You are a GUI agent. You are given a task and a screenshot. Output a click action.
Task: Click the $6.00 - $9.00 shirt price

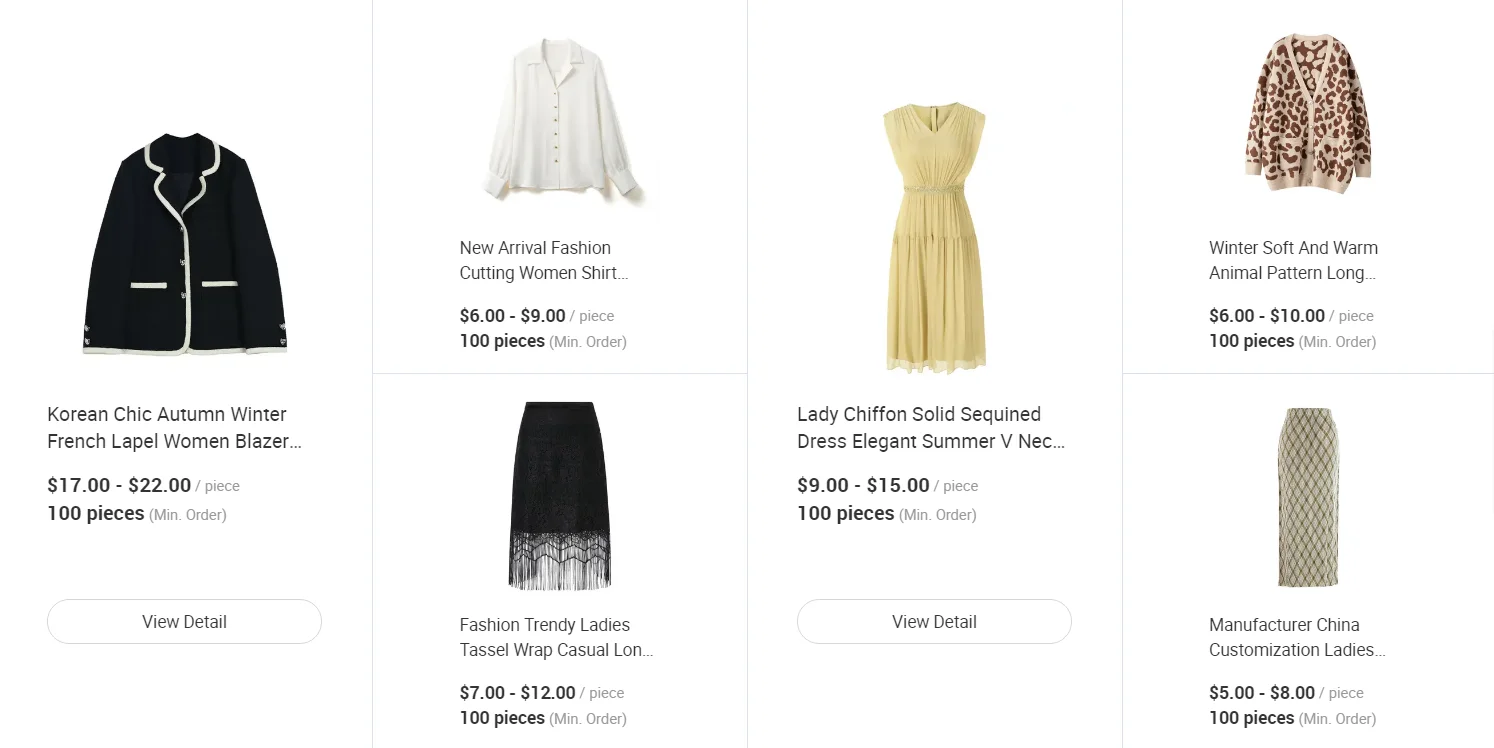coord(512,316)
